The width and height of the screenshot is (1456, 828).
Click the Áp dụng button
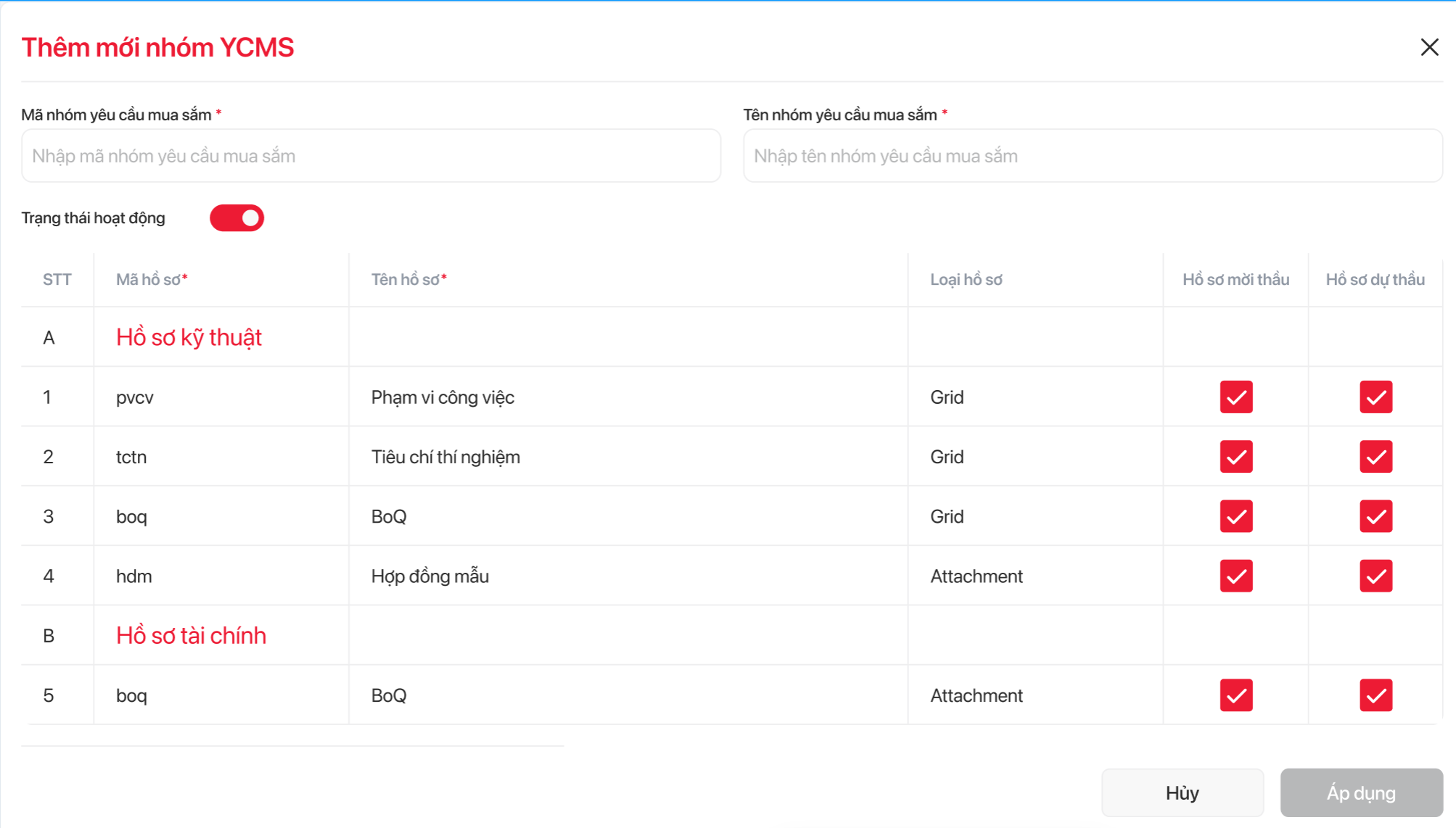(1361, 792)
